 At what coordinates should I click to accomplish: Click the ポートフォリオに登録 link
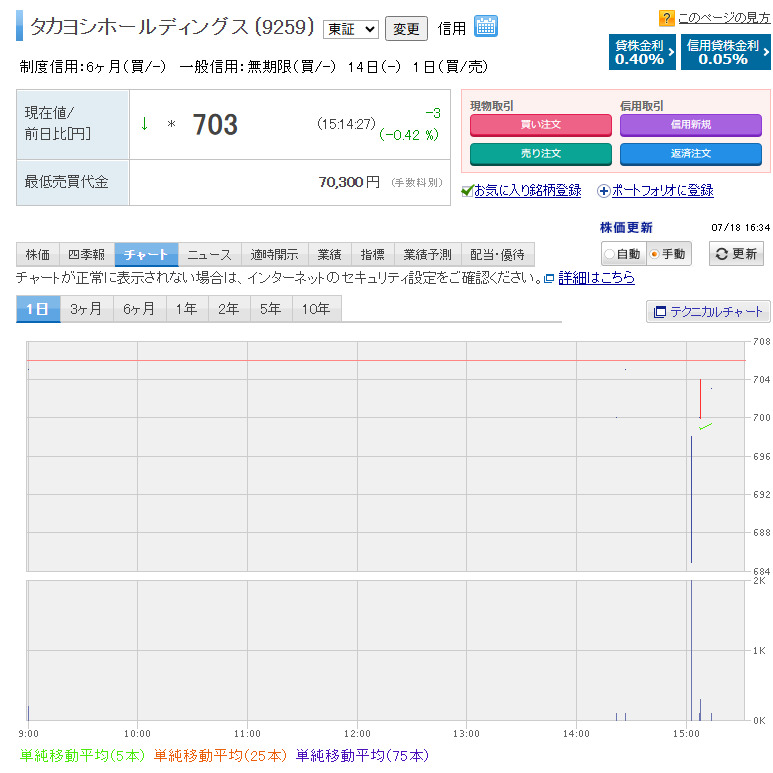[x=663, y=191]
